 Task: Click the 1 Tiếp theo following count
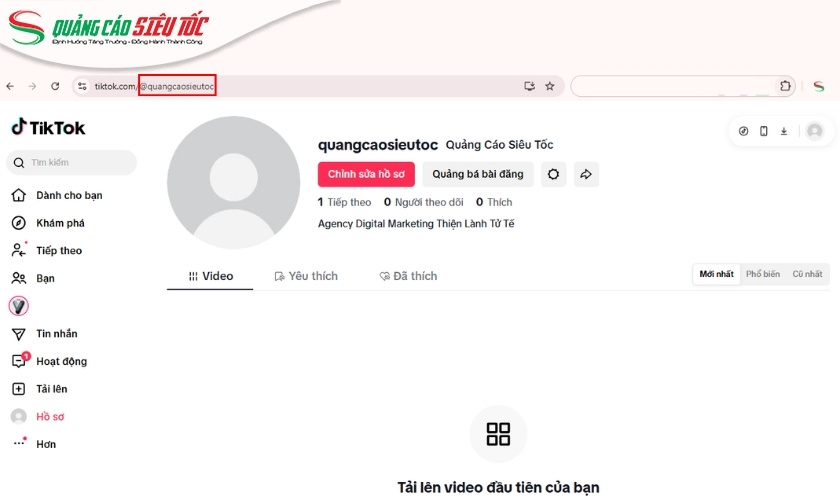(x=344, y=202)
